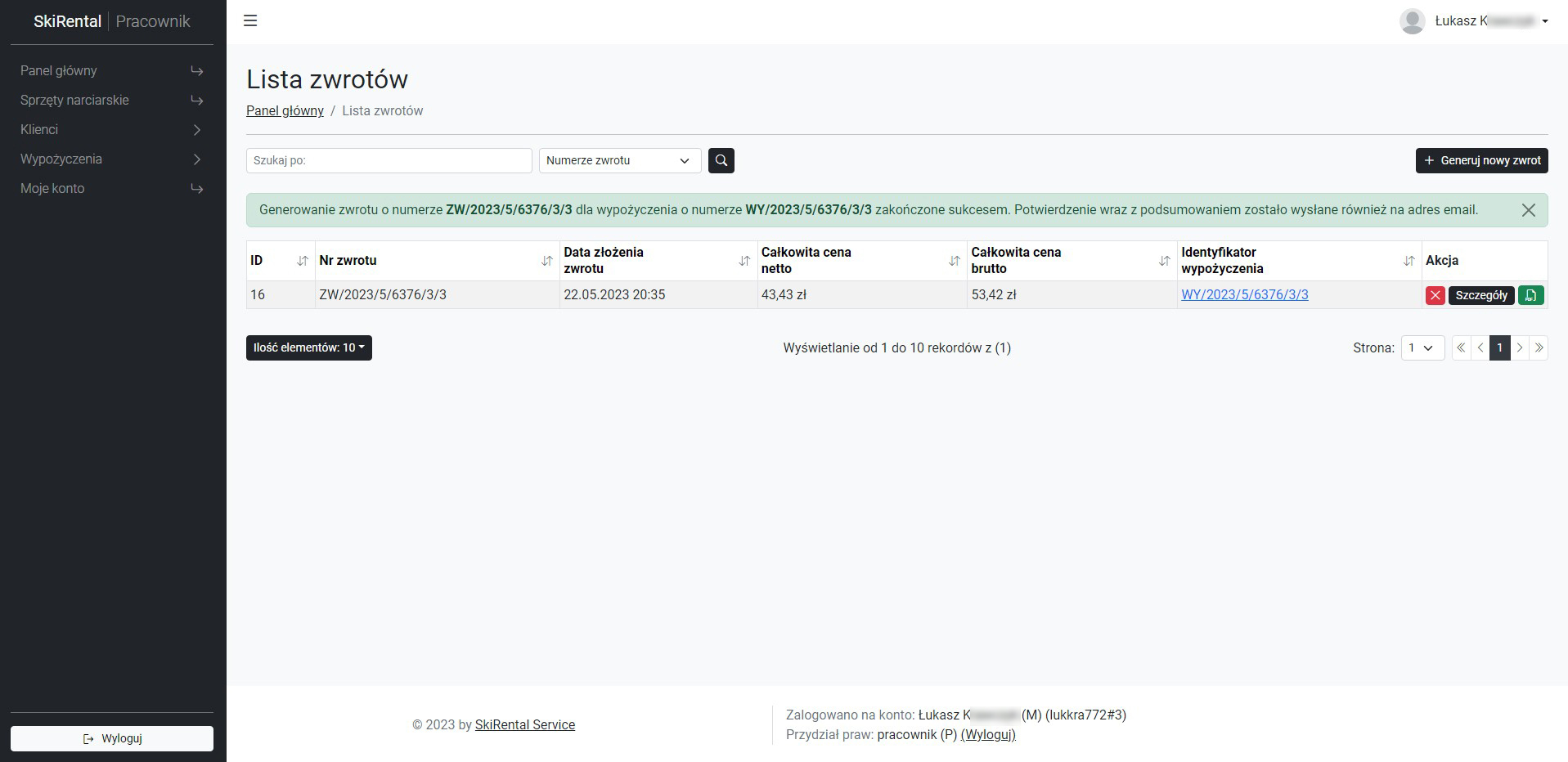Open Ilość elementów: 10 dropdown
The width and height of the screenshot is (1568, 762).
(x=309, y=347)
